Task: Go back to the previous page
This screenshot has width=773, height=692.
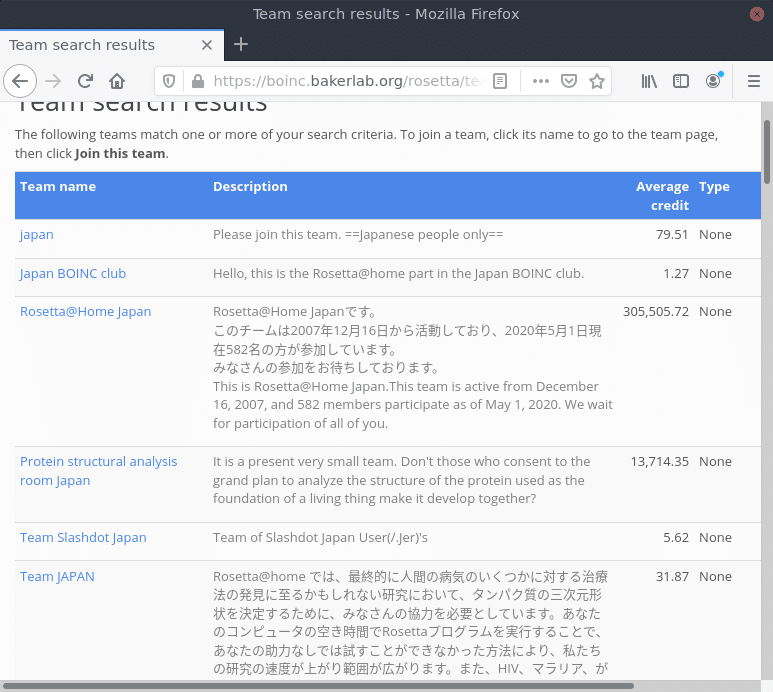Action: coord(20,81)
